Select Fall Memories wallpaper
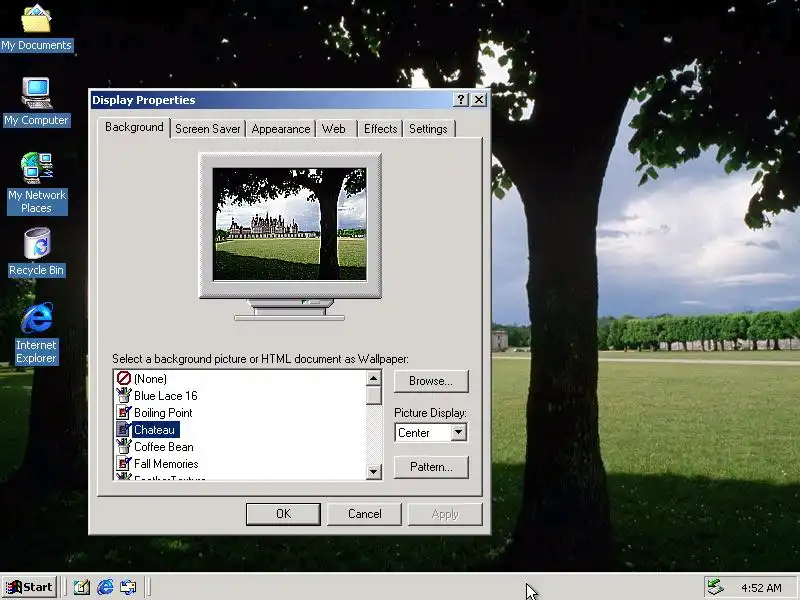Image resolution: width=800 pixels, height=600 pixels. (x=166, y=464)
